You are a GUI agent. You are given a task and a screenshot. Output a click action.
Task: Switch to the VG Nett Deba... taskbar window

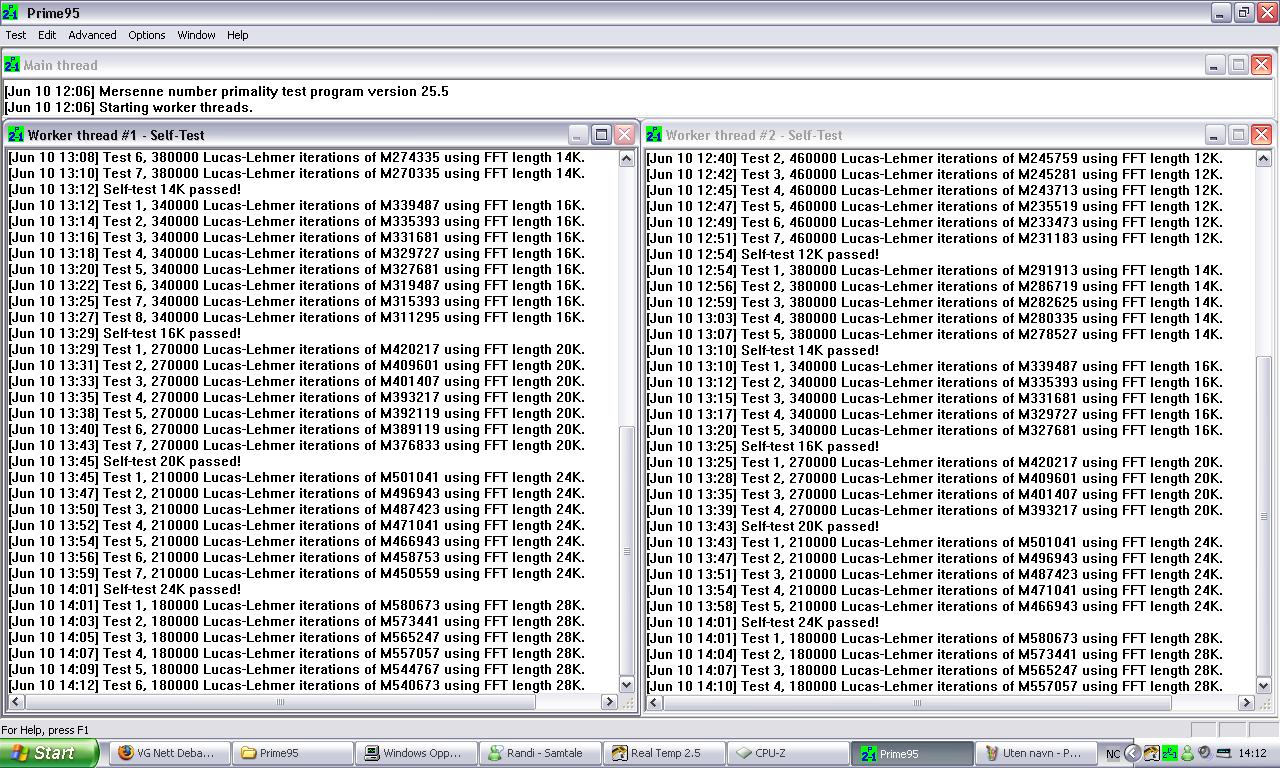point(171,753)
